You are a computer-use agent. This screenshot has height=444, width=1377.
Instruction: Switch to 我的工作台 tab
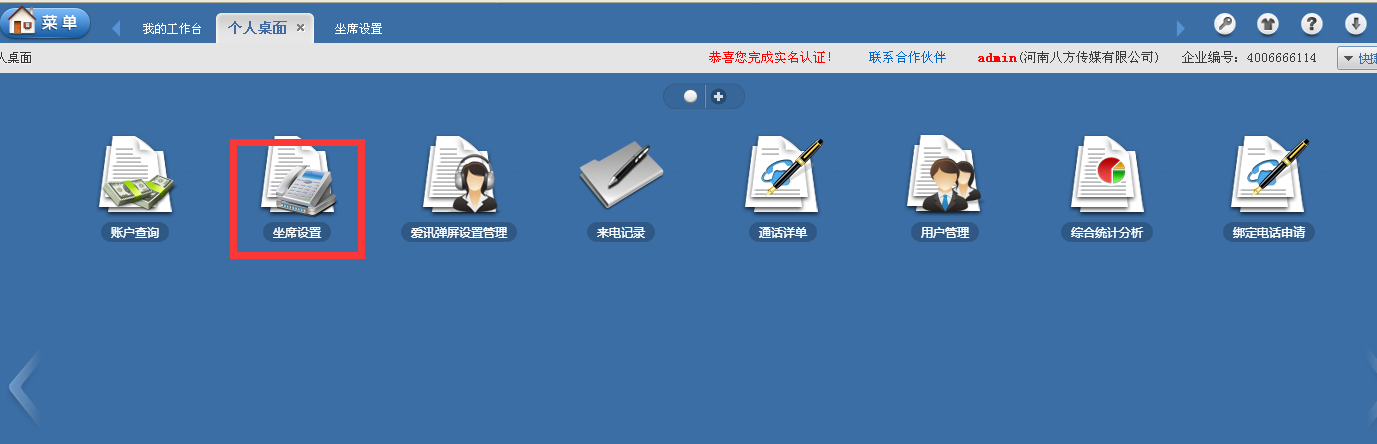coord(171,29)
